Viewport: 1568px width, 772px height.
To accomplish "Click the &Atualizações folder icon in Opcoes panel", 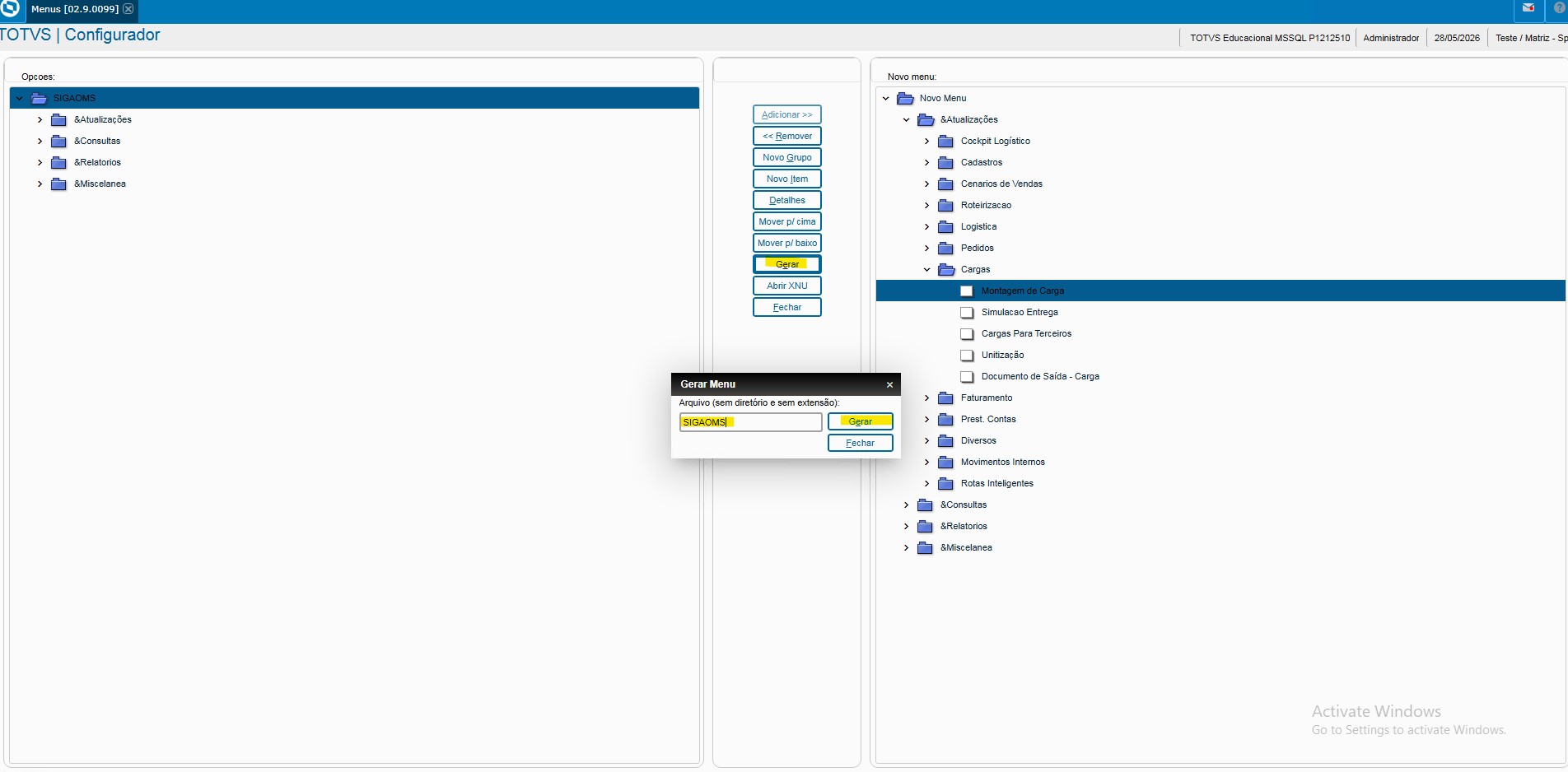I will (x=59, y=119).
